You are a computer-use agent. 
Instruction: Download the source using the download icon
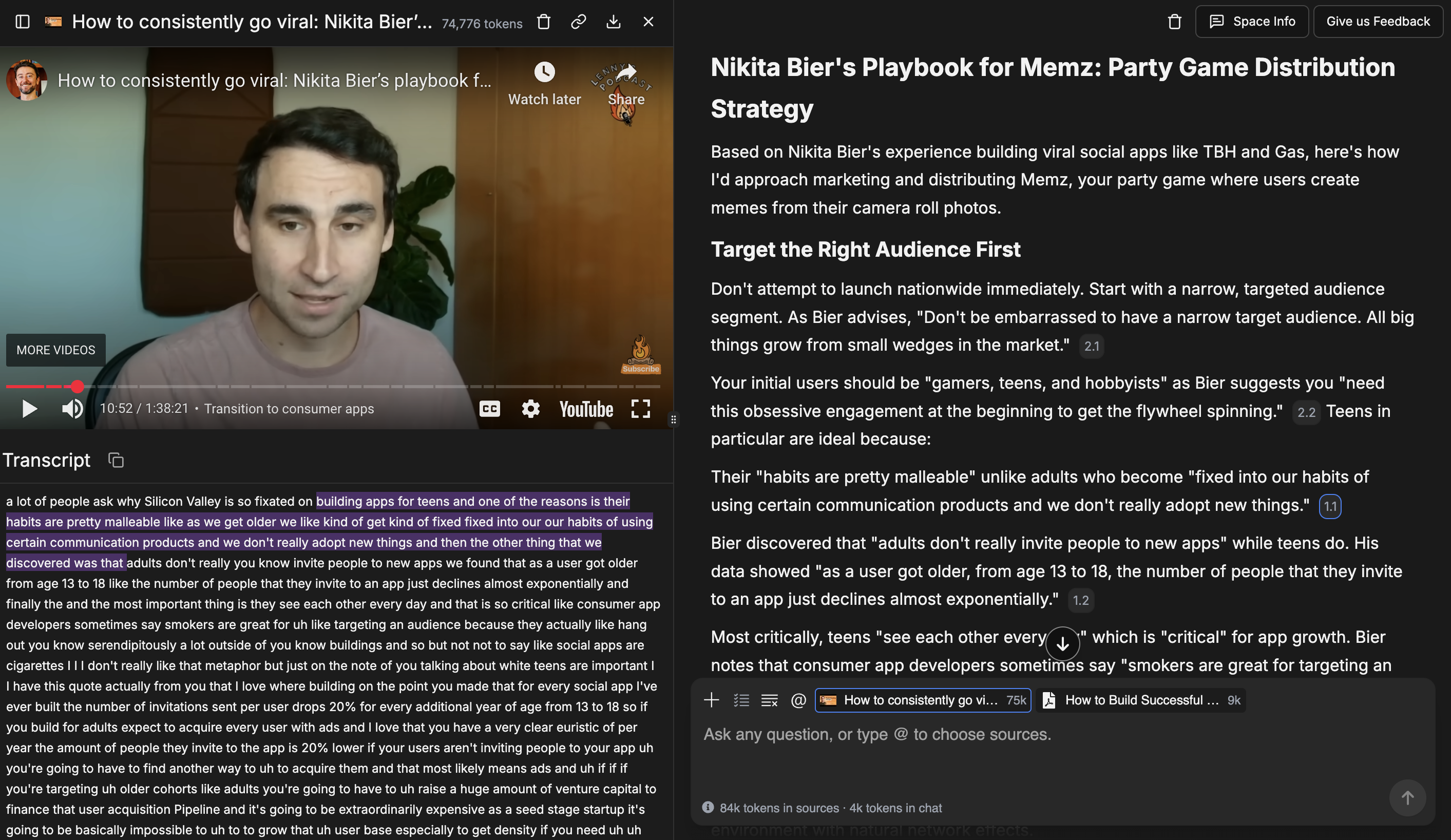[613, 22]
